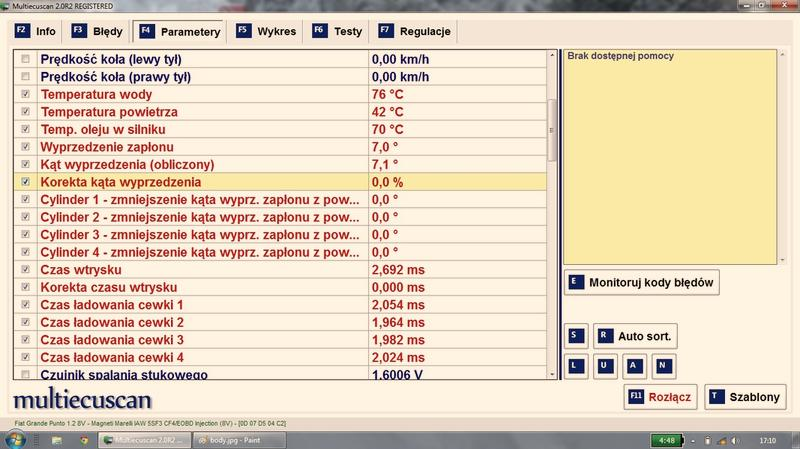The image size is (800, 449).
Task: Click the Multiecuscan taskbar button
Action: [x=145, y=440]
